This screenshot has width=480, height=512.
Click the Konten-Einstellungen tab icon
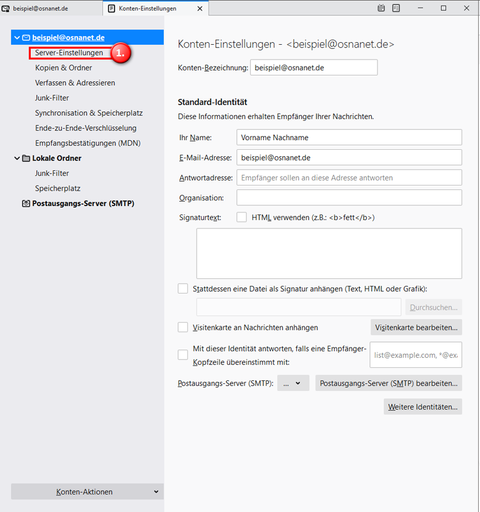(x=112, y=9)
